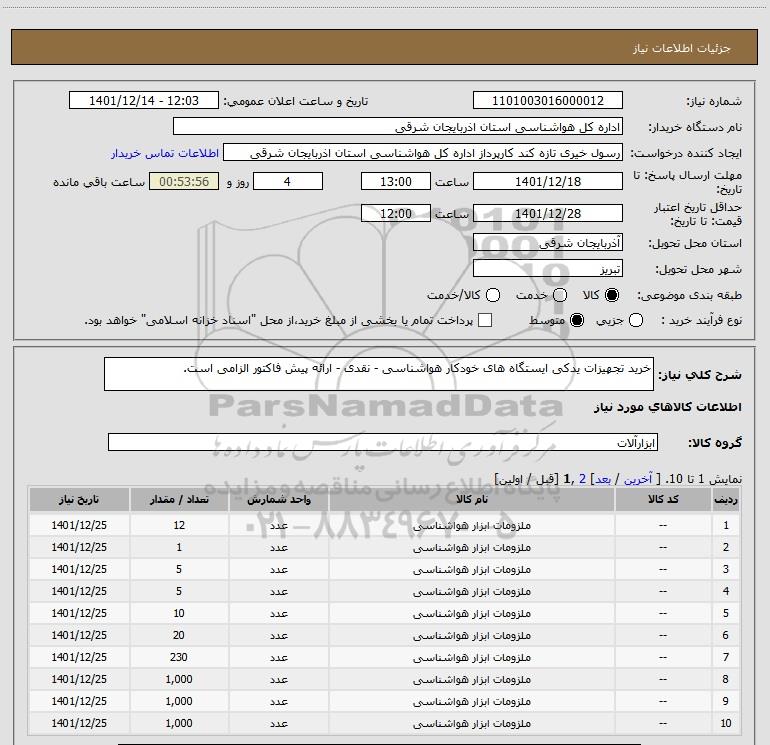Open page 2 of the items list
The width and height of the screenshot is (770, 745).
click(582, 479)
